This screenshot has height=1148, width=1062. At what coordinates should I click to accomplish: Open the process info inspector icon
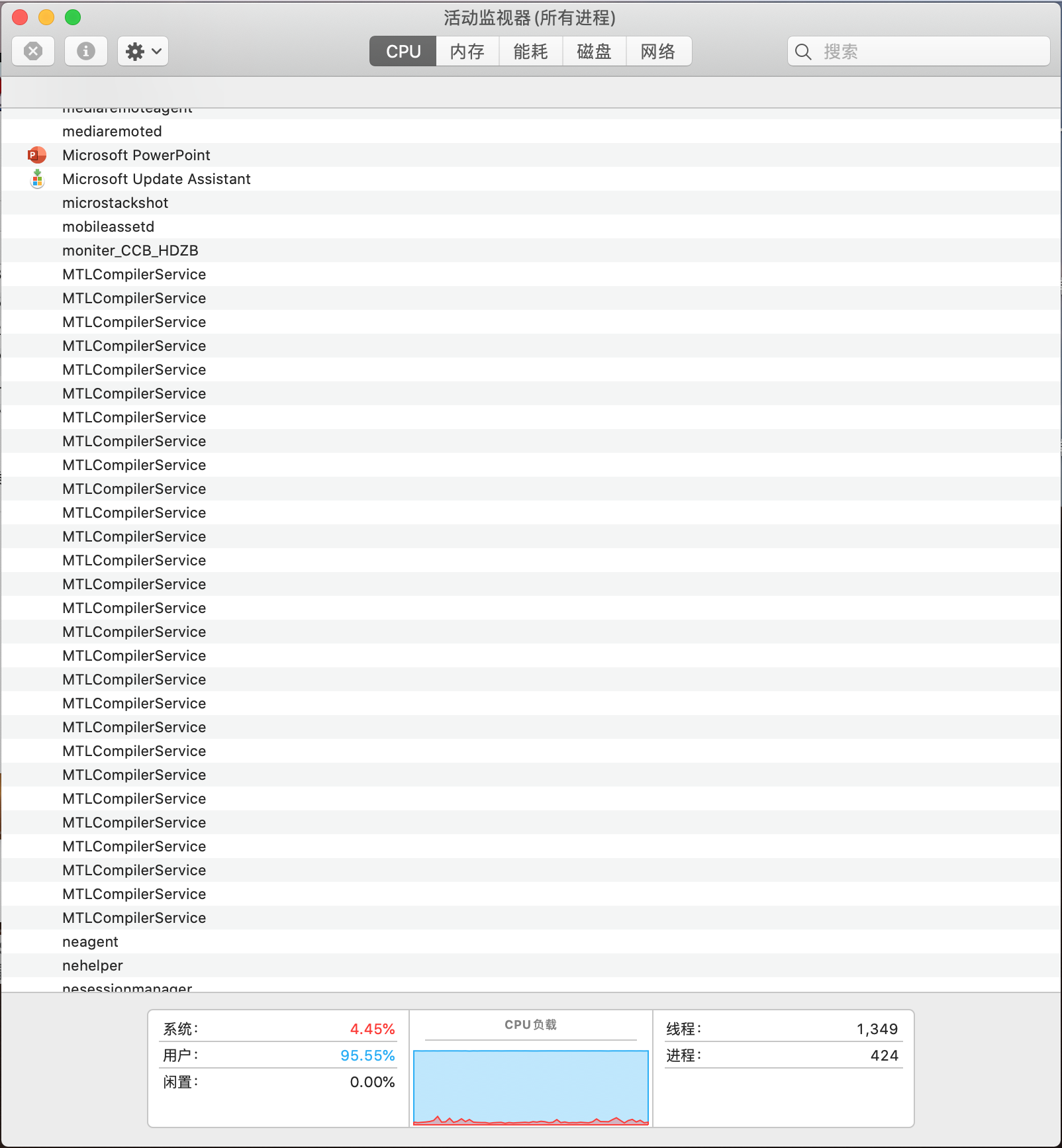pyautogui.click(x=86, y=52)
